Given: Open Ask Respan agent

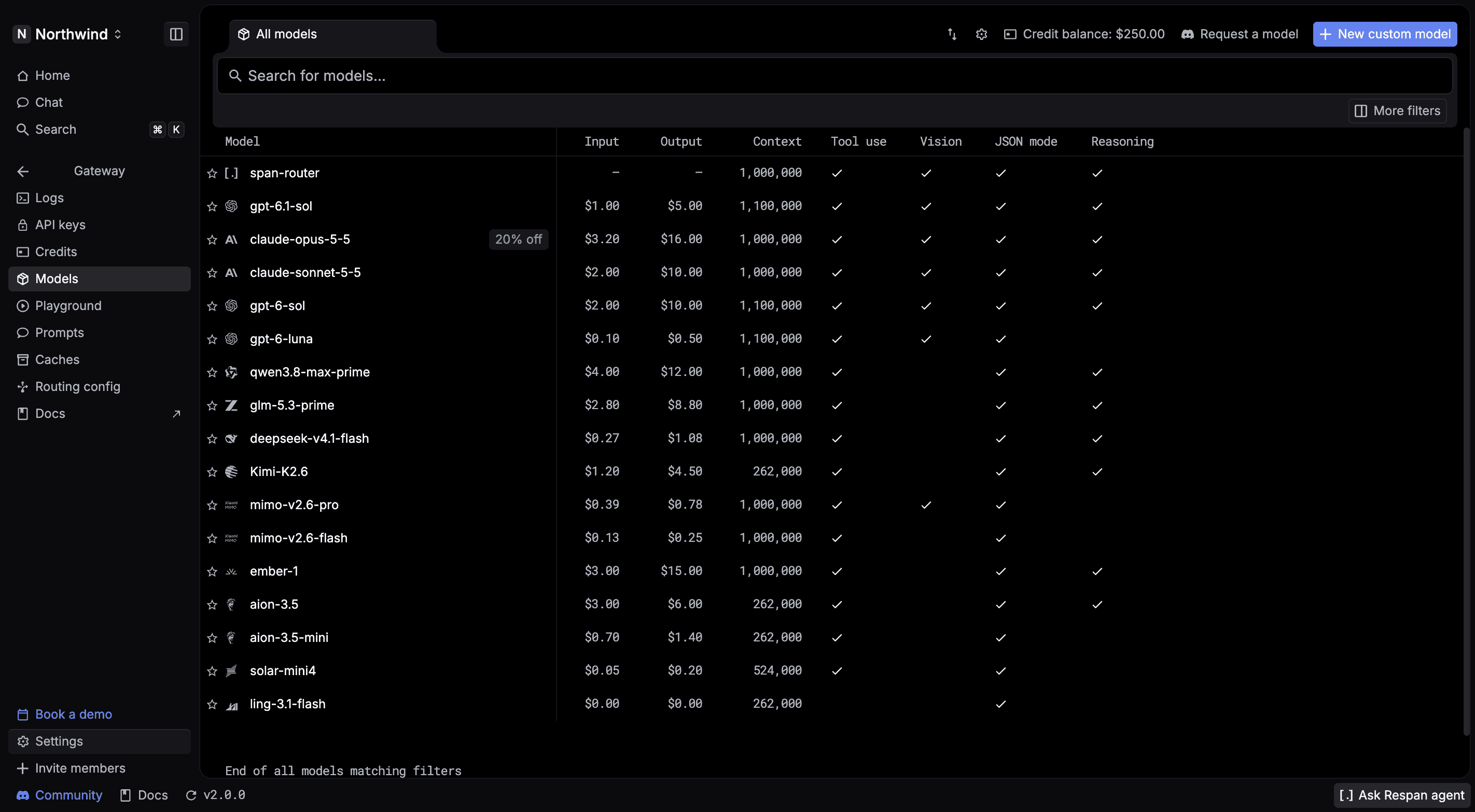Looking at the screenshot, I should [1402, 795].
